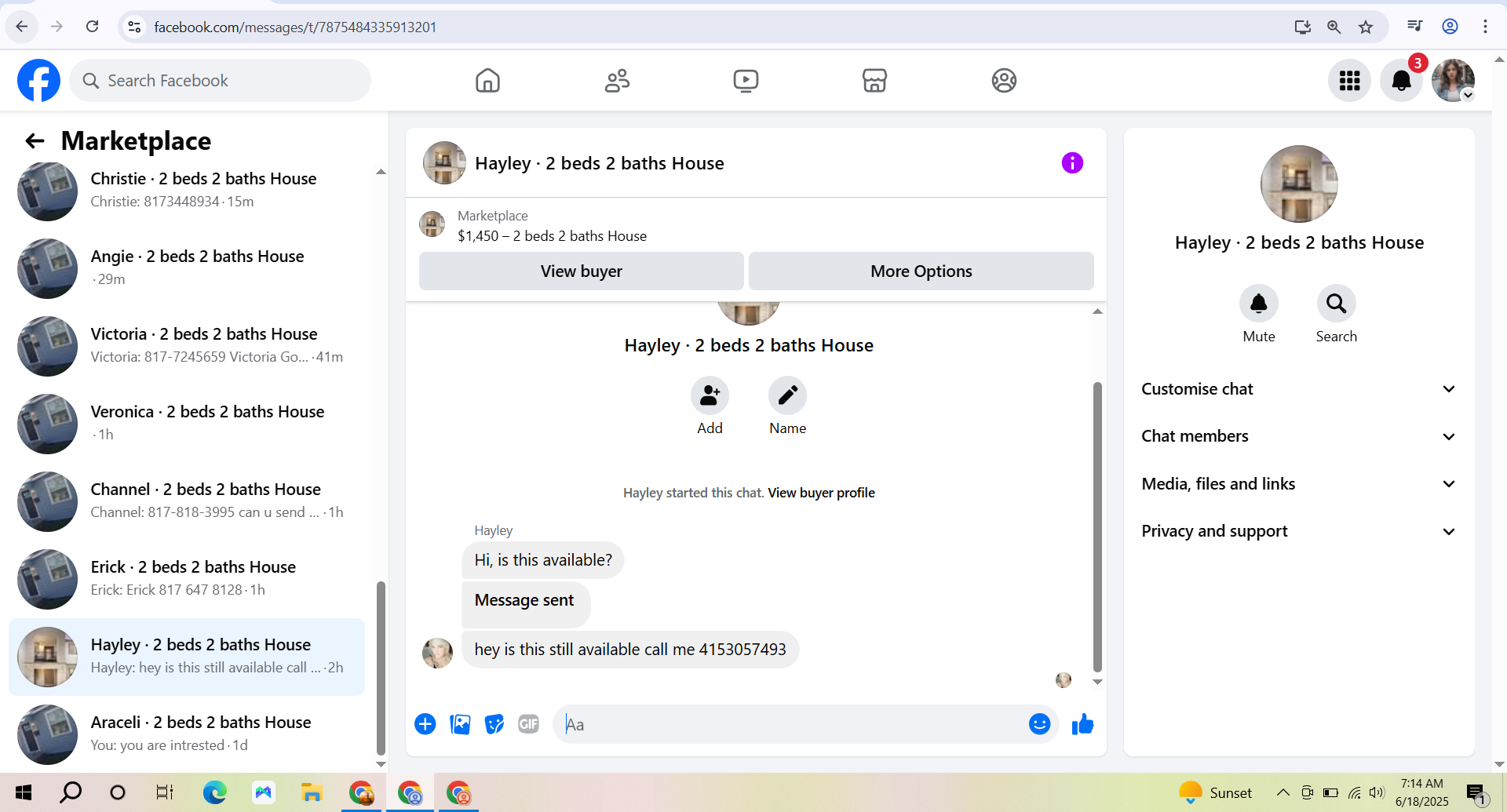Open Chrome profile icon
Viewport: 1507px width, 812px height.
click(1450, 27)
